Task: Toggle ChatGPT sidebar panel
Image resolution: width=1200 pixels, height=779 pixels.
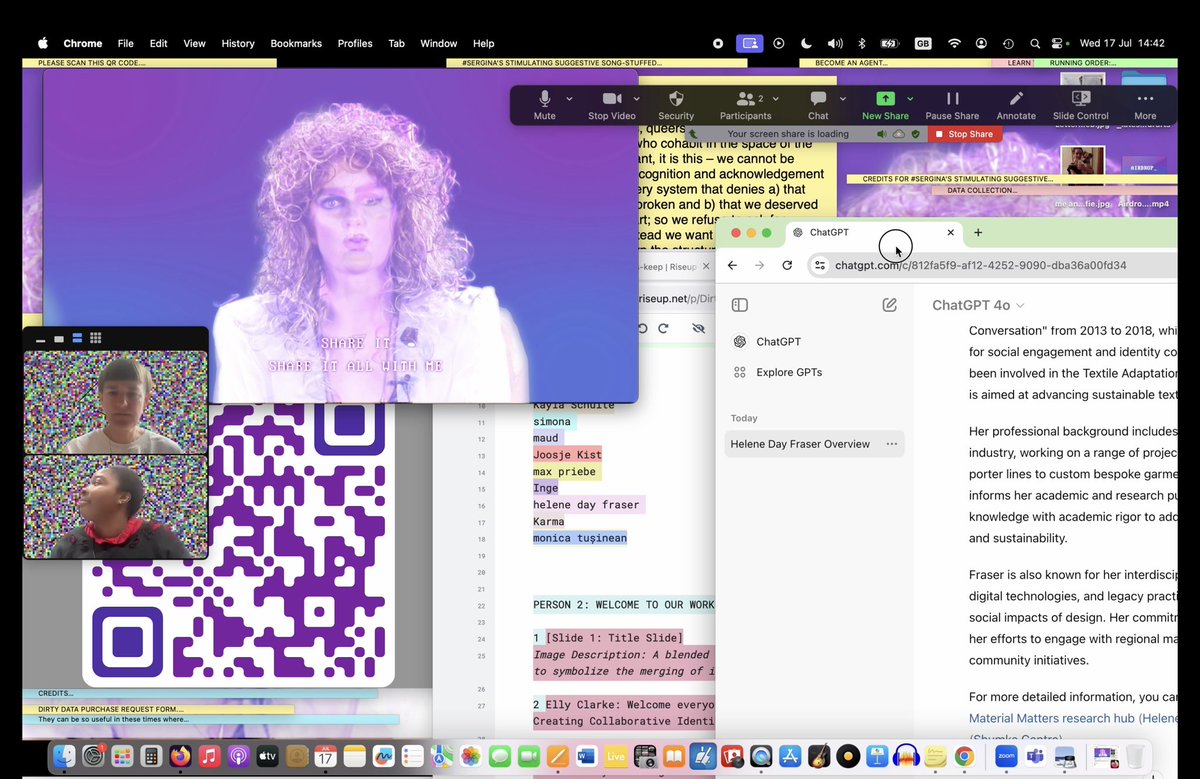Action: tap(740, 305)
